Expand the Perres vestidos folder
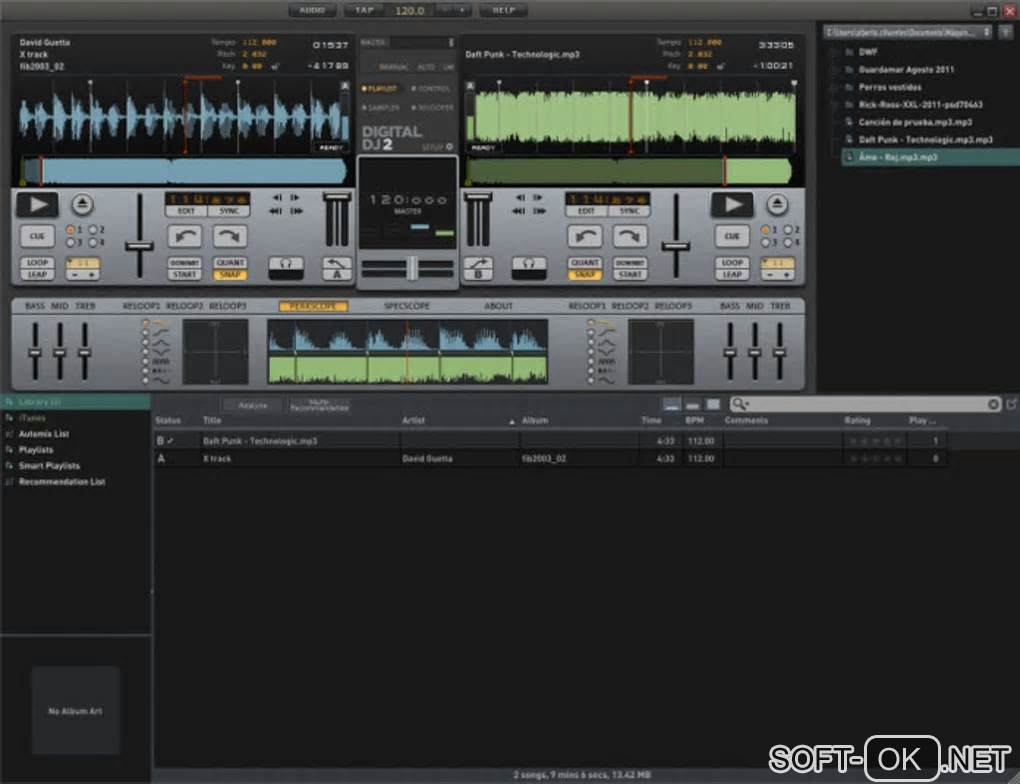This screenshot has width=1020, height=784. pos(835,87)
